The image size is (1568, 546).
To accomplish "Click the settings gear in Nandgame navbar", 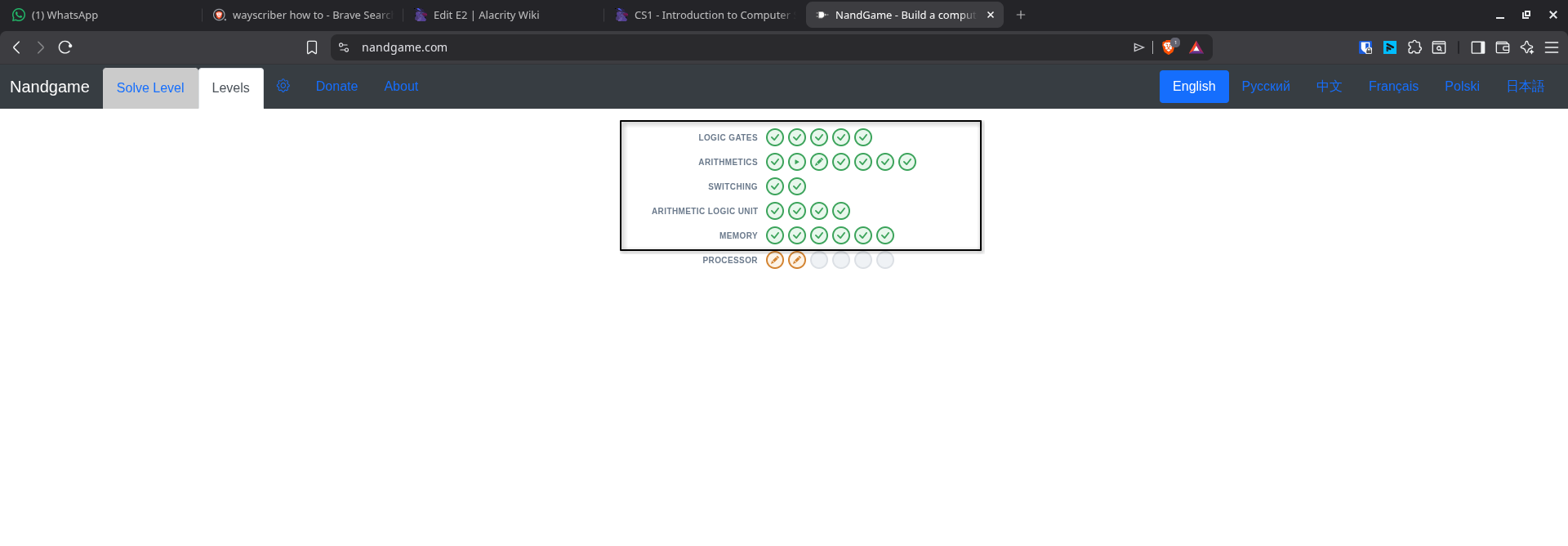I will point(283,86).
